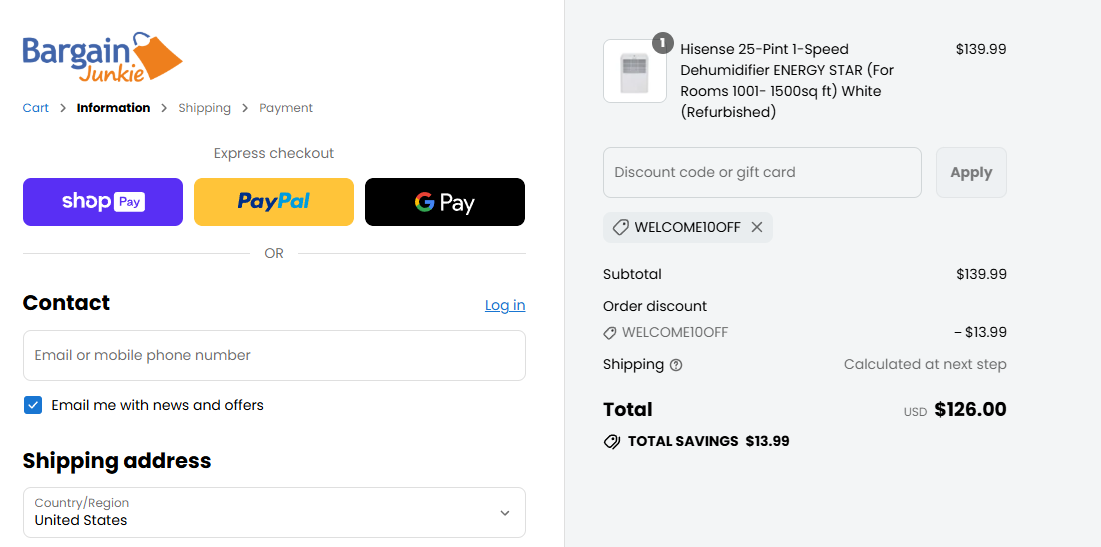Click the discount tag icon under Order discount

609,333
